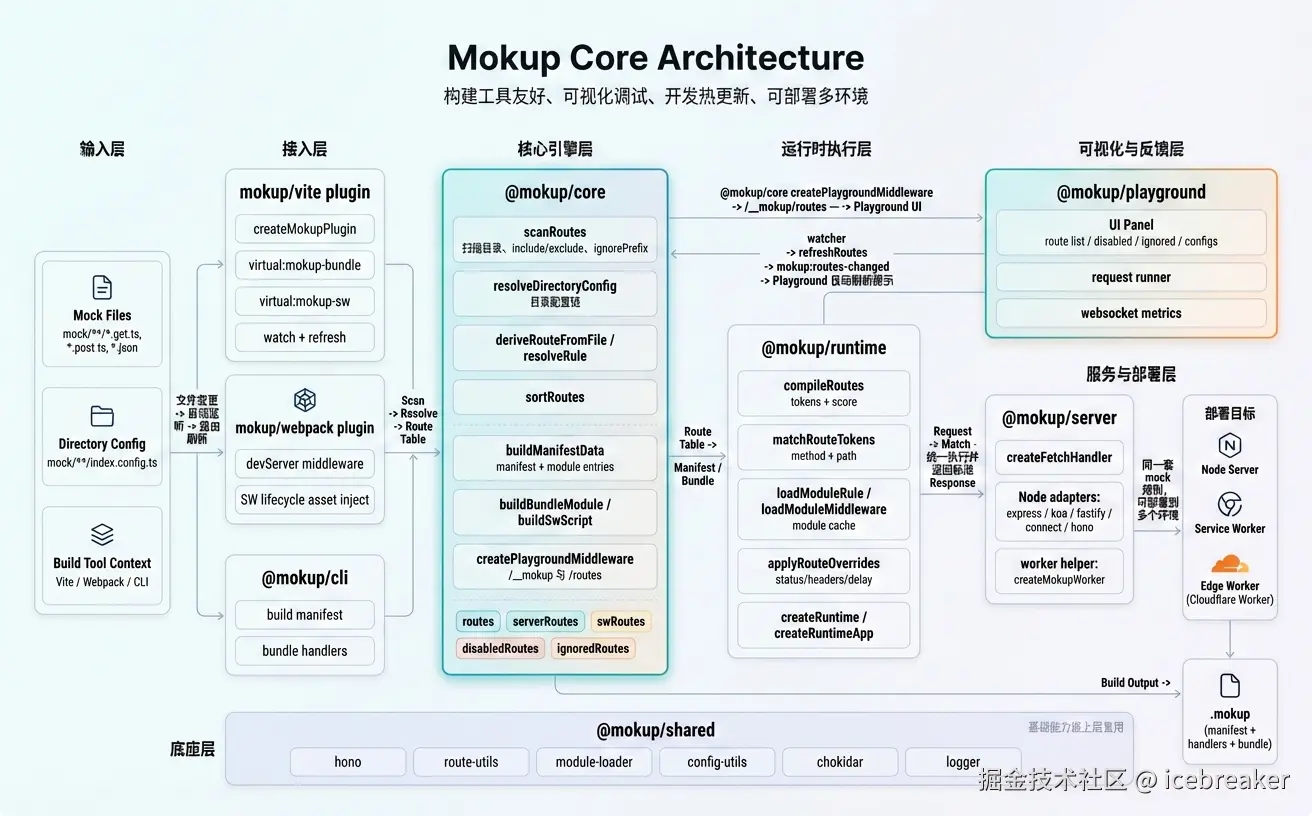Click the sortRoutes block
The height and width of the screenshot is (816, 1312).
pyautogui.click(x=555, y=397)
